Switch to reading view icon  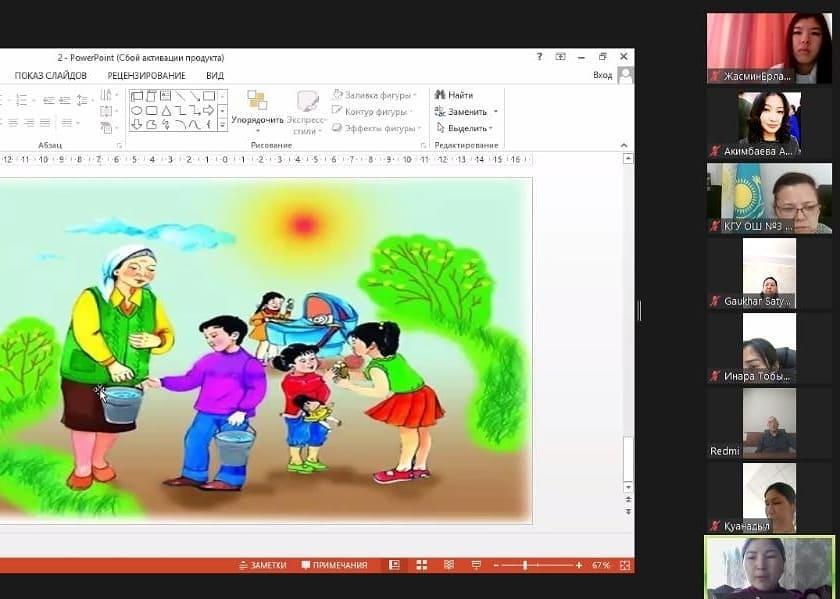click(x=447, y=565)
